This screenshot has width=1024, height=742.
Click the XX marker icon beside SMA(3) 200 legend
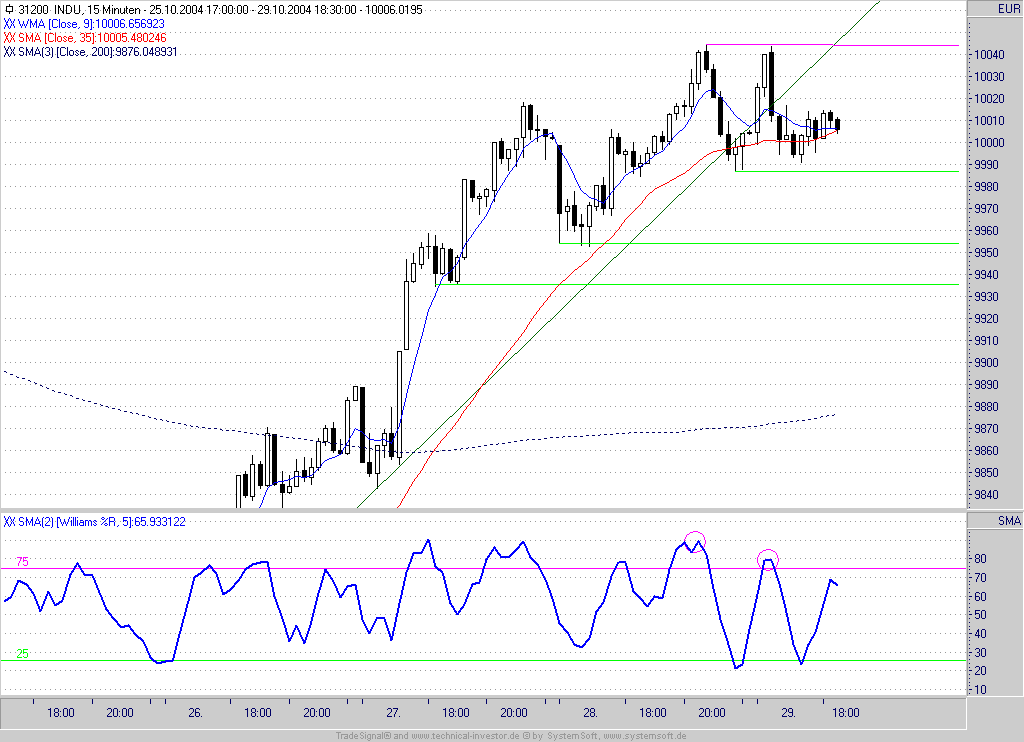[9, 52]
